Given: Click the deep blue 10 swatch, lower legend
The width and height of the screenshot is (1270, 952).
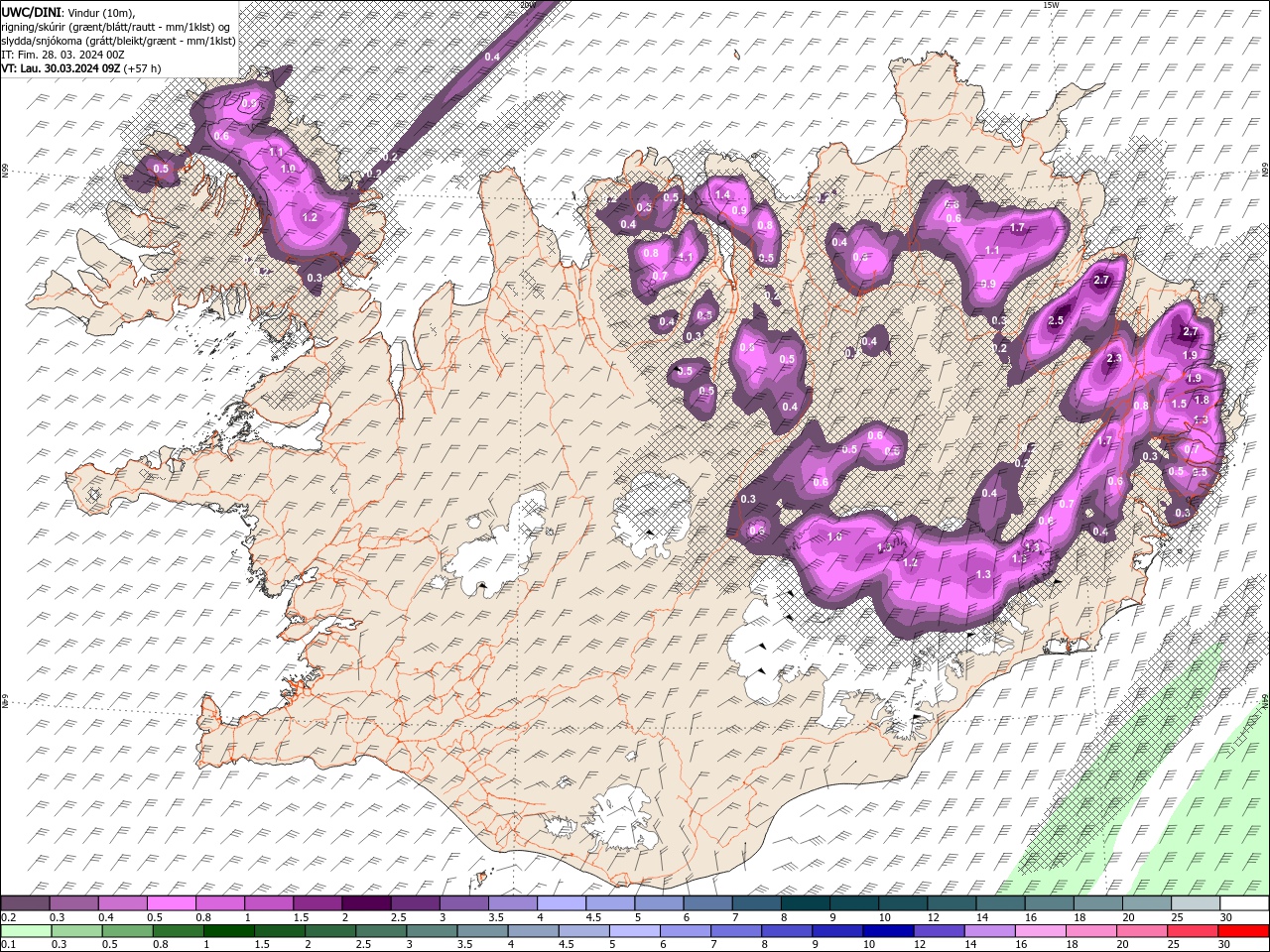Looking at the screenshot, I should coord(888,931).
